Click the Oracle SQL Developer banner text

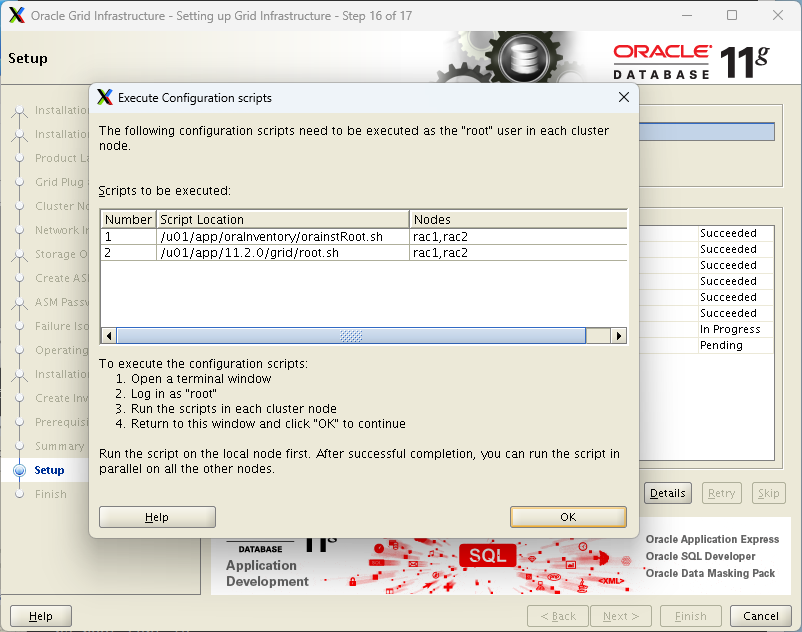coord(700,556)
